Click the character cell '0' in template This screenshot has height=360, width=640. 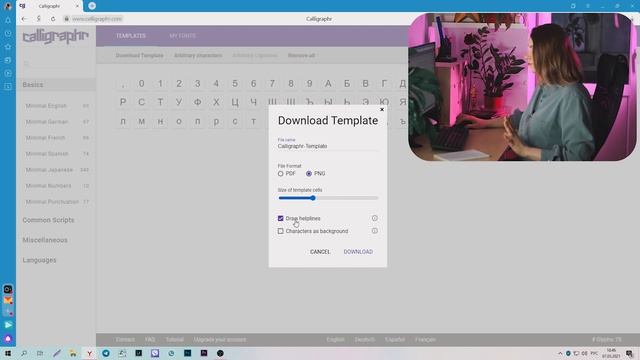pos(141,84)
